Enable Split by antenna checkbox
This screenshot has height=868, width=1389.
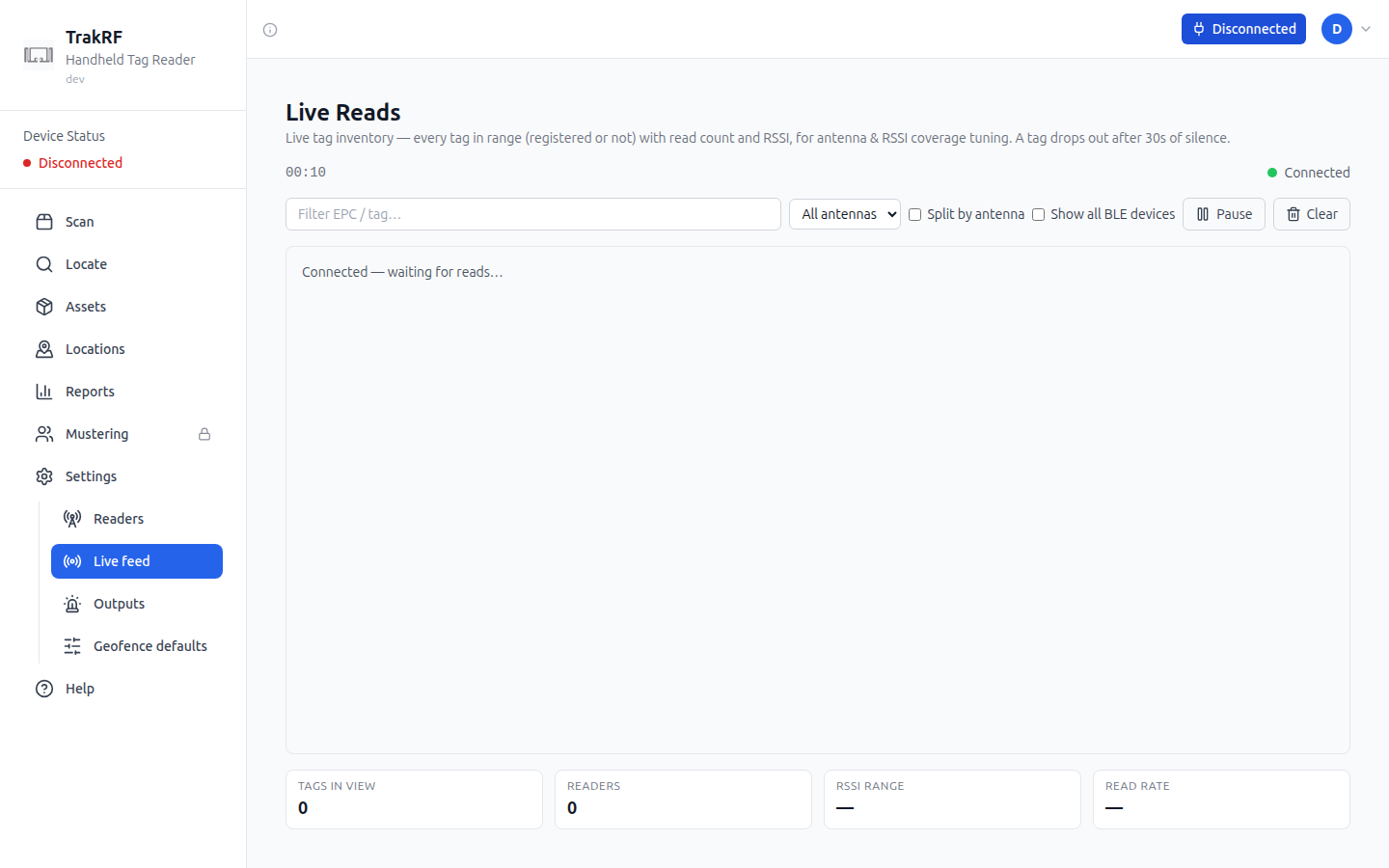coord(915,214)
